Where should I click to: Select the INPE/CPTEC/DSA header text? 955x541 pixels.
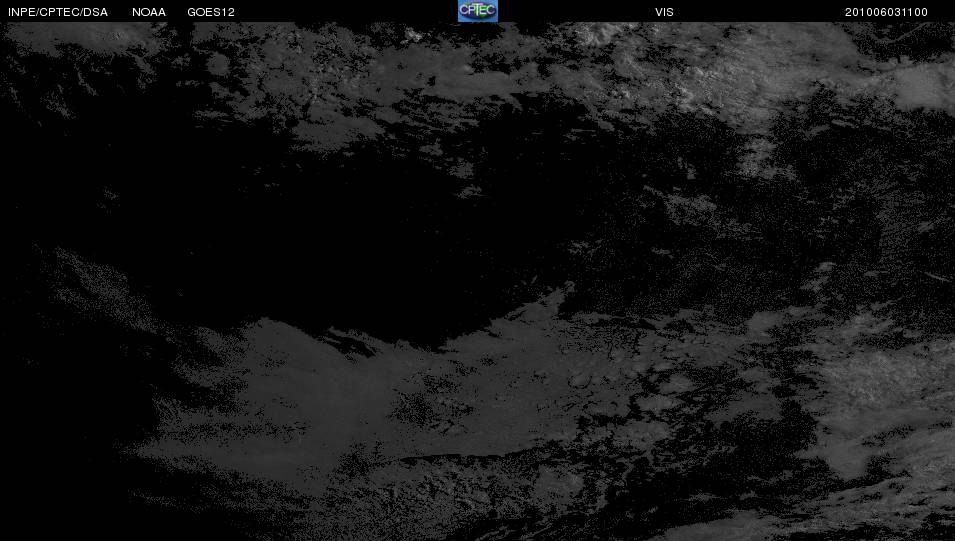pyautogui.click(x=58, y=12)
